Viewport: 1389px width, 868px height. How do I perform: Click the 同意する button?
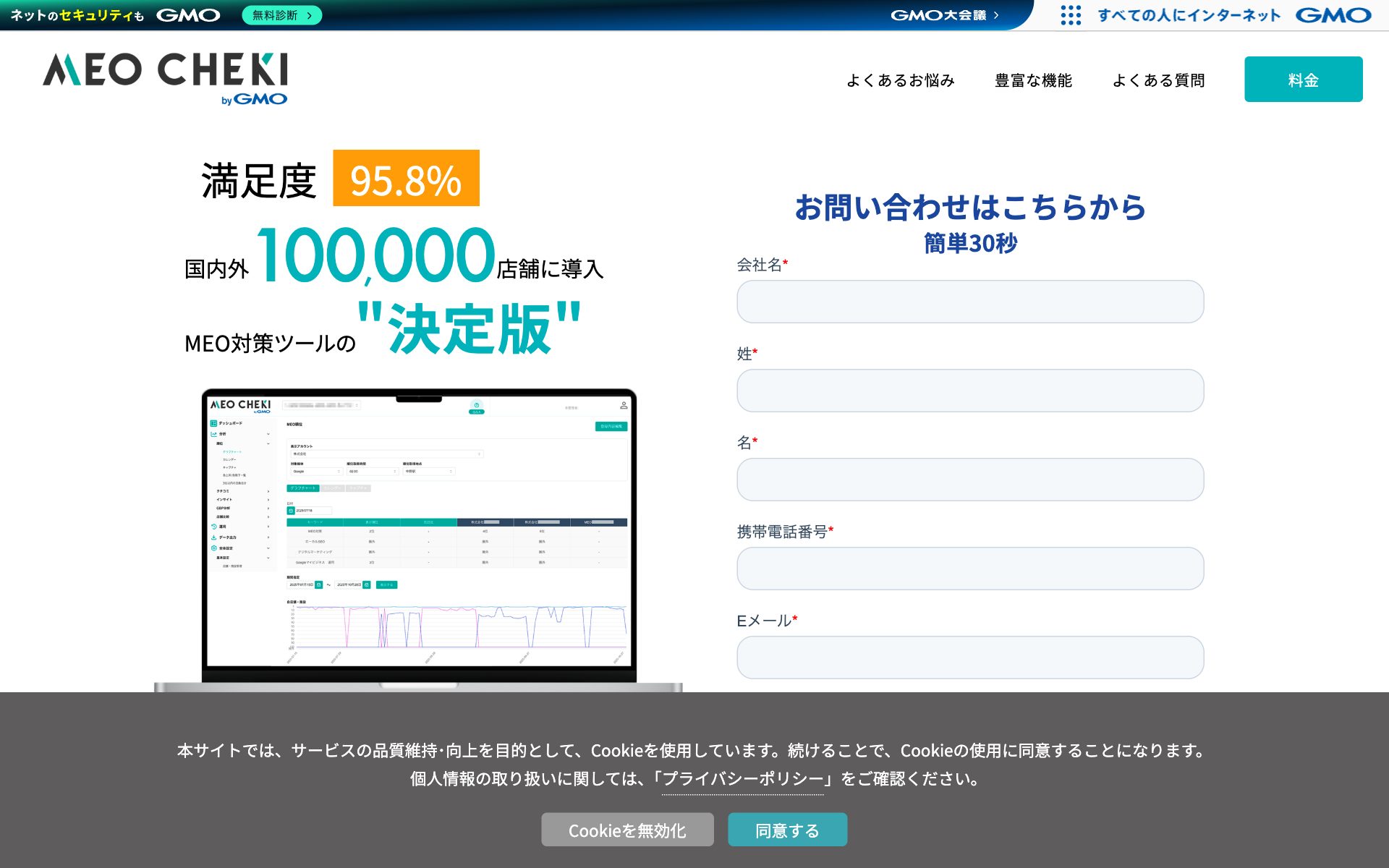pyautogui.click(x=787, y=830)
